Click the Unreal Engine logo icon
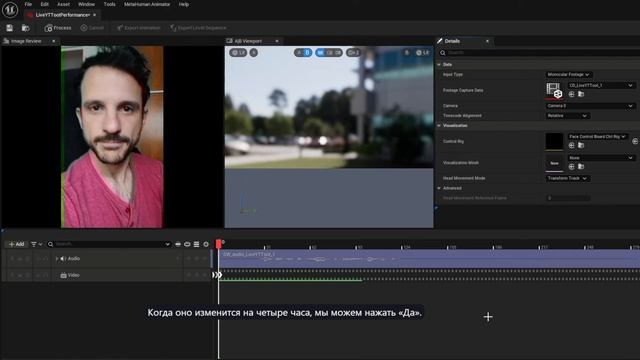640x360 pixels. click(9, 9)
